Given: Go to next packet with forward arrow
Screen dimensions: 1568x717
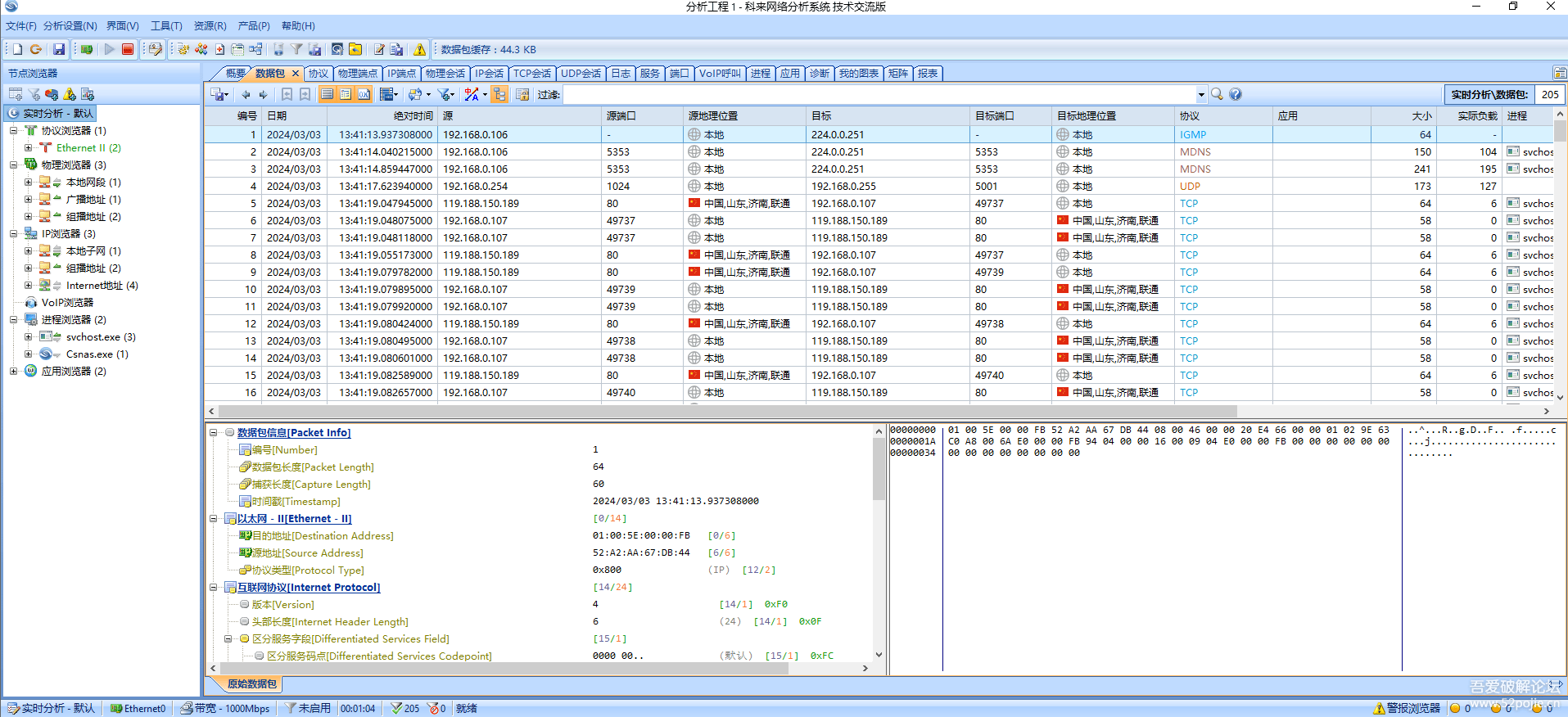Looking at the screenshot, I should point(263,94).
